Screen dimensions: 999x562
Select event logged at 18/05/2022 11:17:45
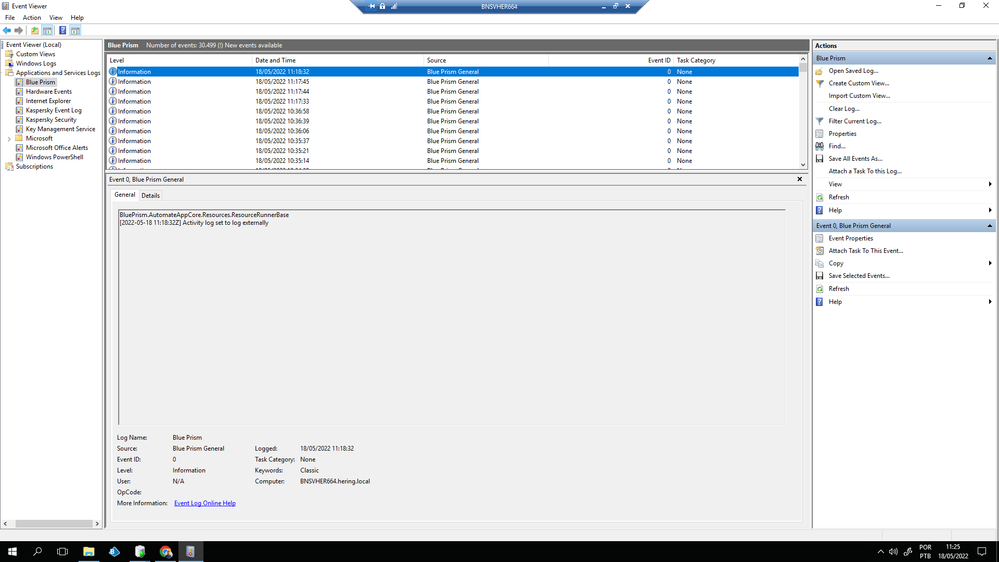click(452, 82)
